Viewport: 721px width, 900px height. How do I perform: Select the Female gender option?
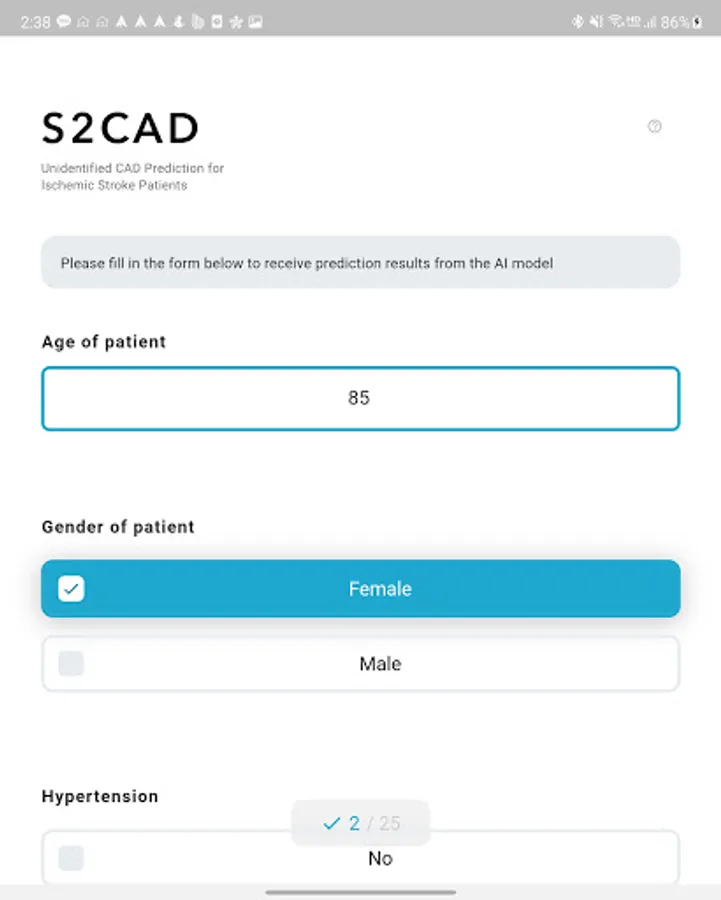coord(380,589)
